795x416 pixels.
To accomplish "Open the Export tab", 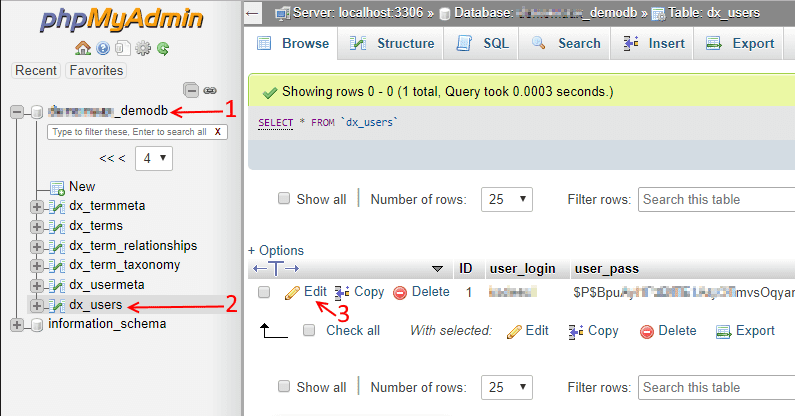I will tap(739, 44).
